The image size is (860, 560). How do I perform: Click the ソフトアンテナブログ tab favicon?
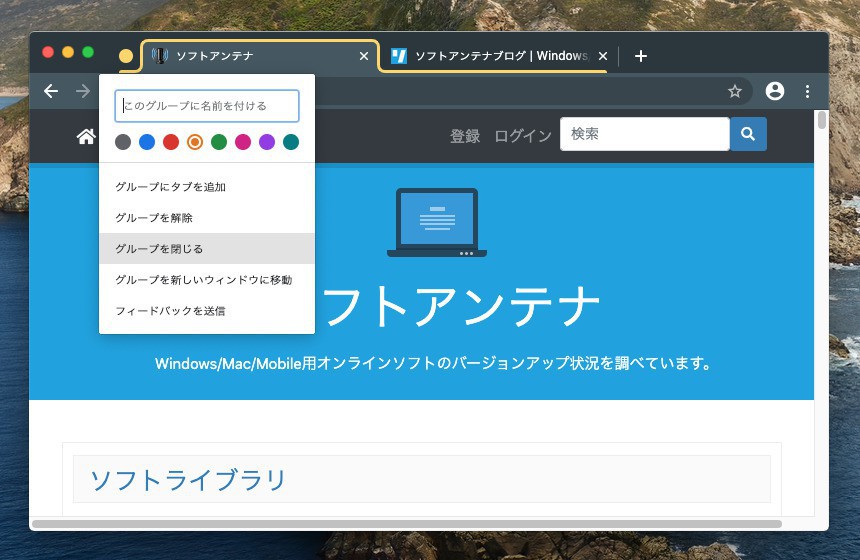(399, 55)
